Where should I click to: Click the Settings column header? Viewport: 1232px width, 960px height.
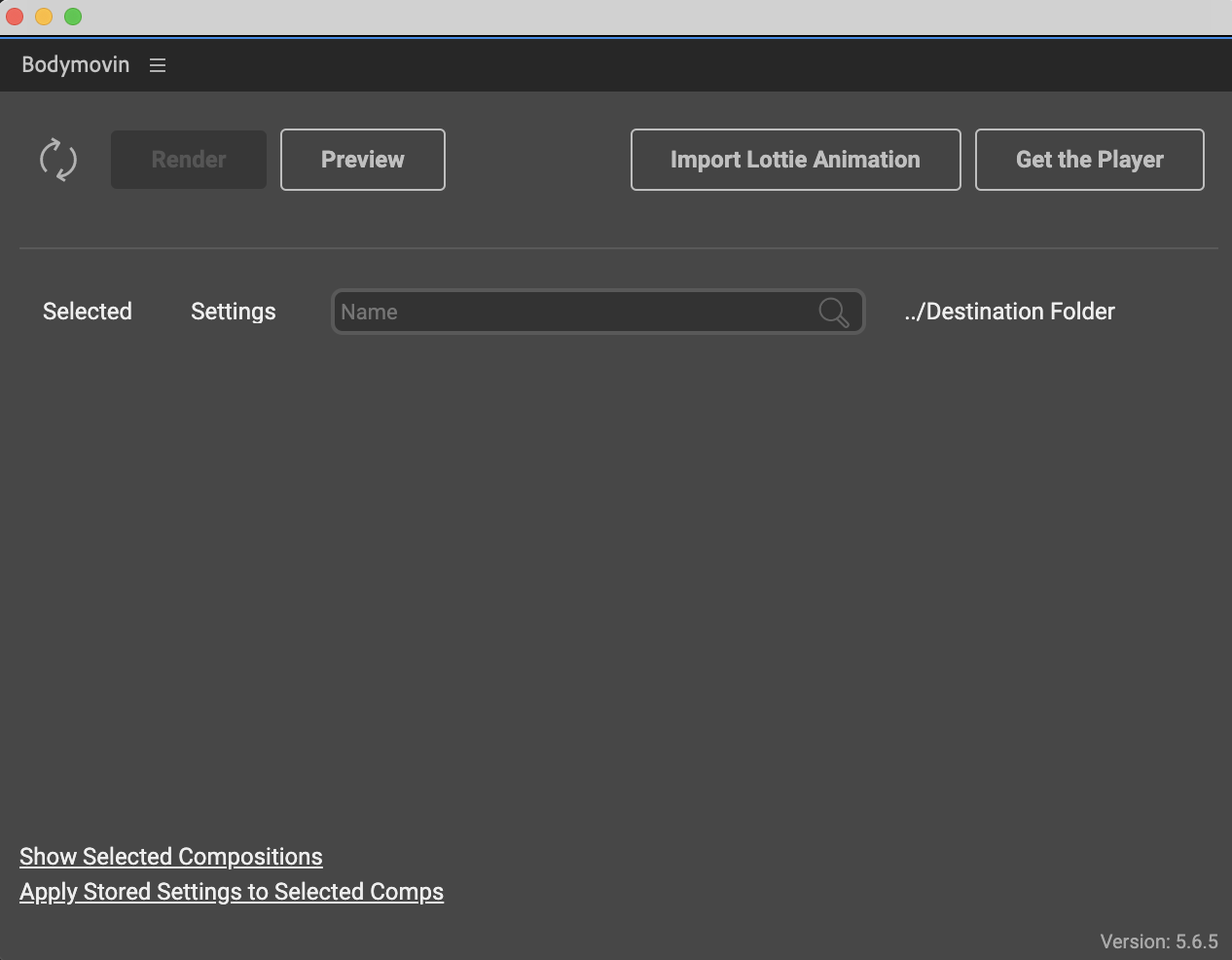pyautogui.click(x=234, y=312)
